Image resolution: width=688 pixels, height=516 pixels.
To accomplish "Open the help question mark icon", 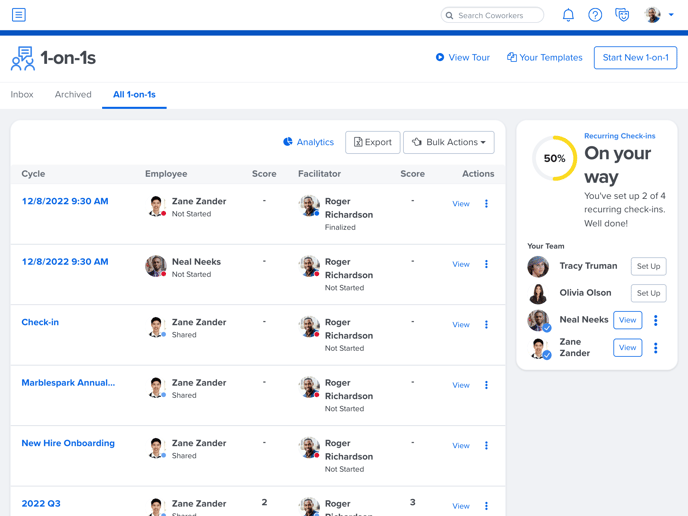I will 595,15.
